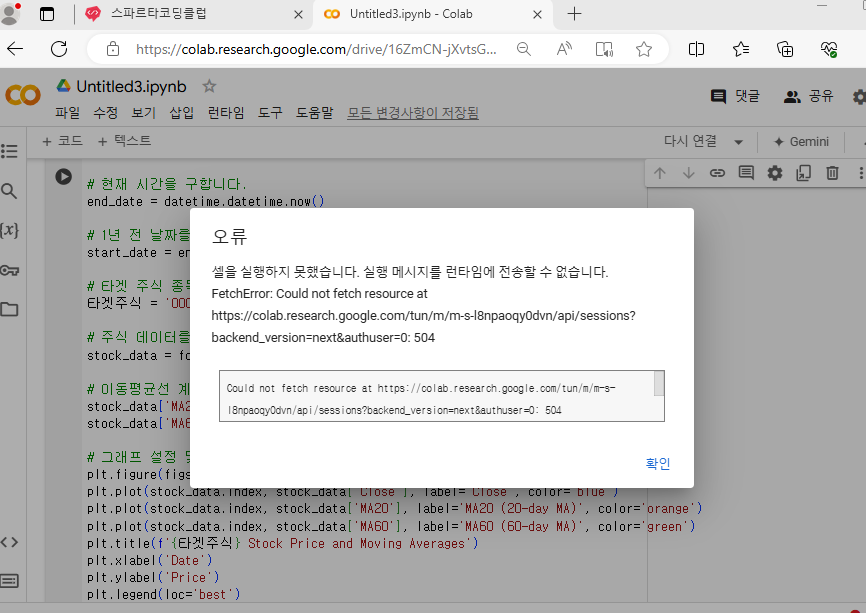The width and height of the screenshot is (866, 613).
Task: Copy link to cell icon
Action: tap(717, 173)
